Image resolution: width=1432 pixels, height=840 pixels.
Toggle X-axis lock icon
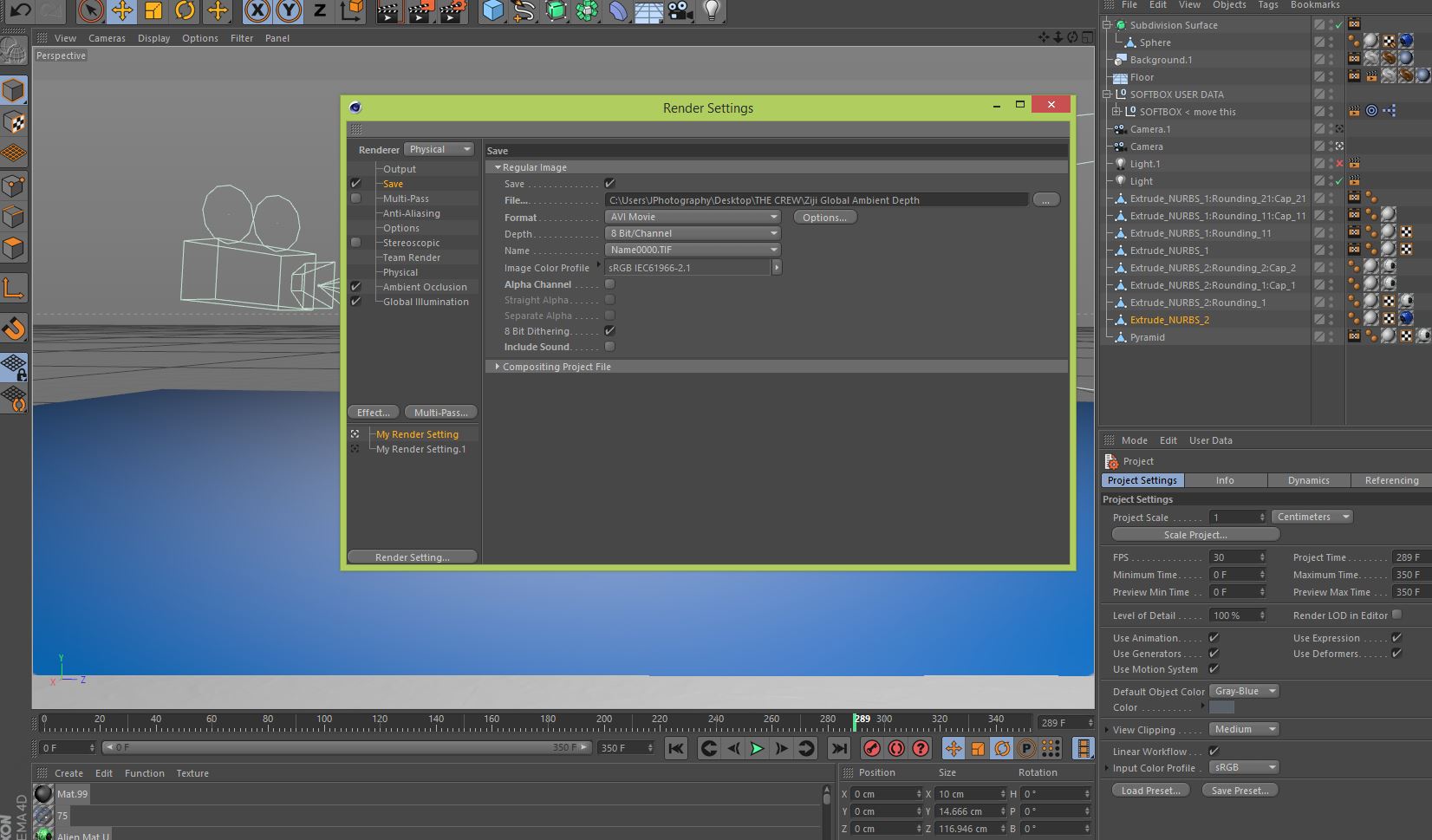pos(257,10)
